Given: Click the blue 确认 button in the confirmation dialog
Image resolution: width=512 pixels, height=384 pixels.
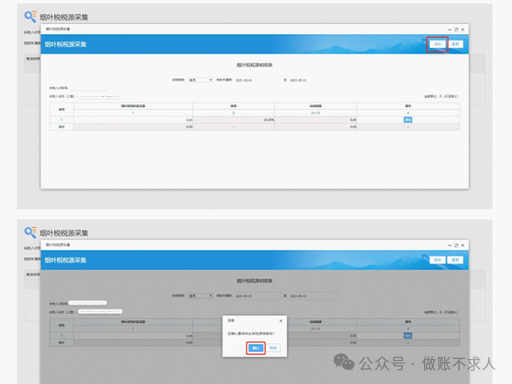Looking at the screenshot, I should click(x=256, y=348).
